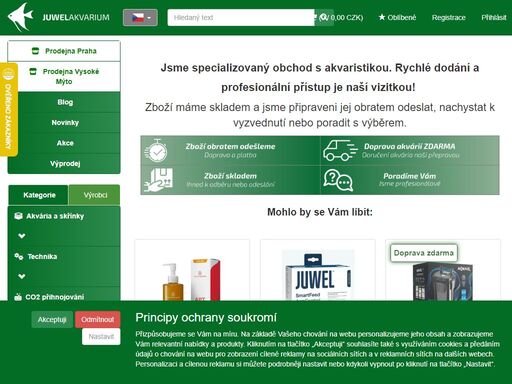
Task: Click the 'Doprava zdarma' product badge
Action: click(x=424, y=253)
